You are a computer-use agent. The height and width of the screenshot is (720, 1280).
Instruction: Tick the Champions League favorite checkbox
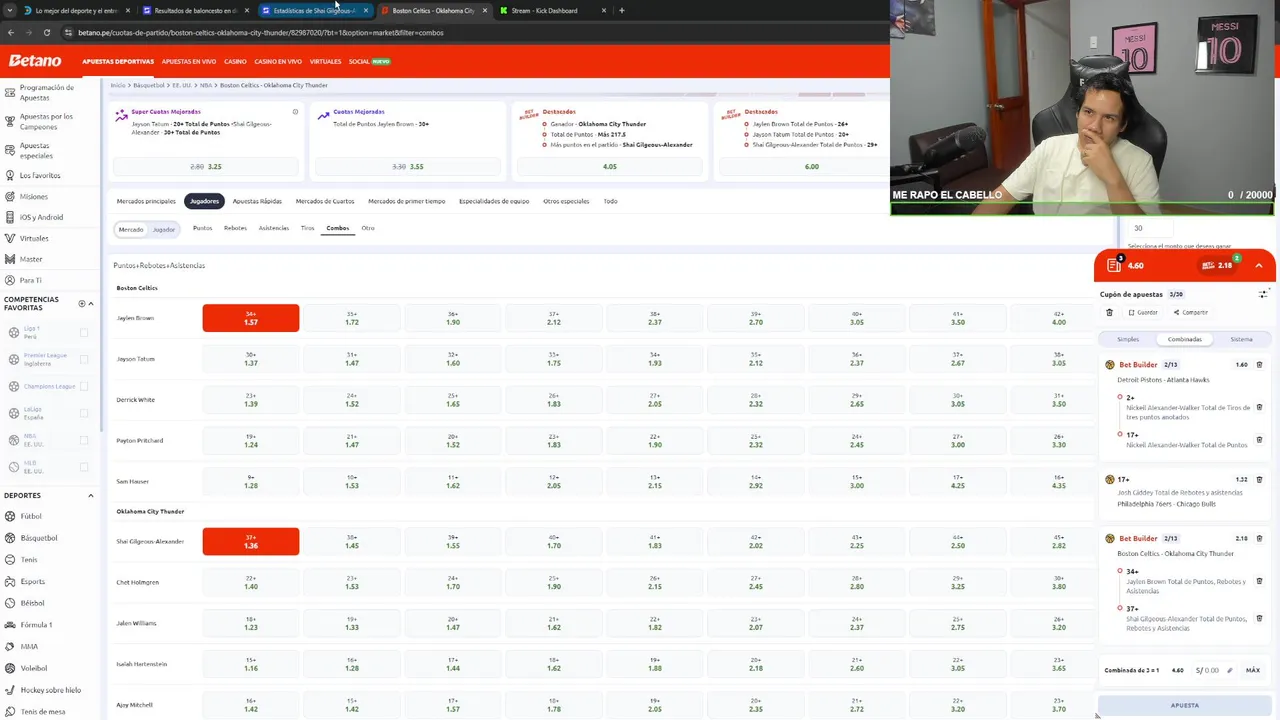[x=84, y=386]
